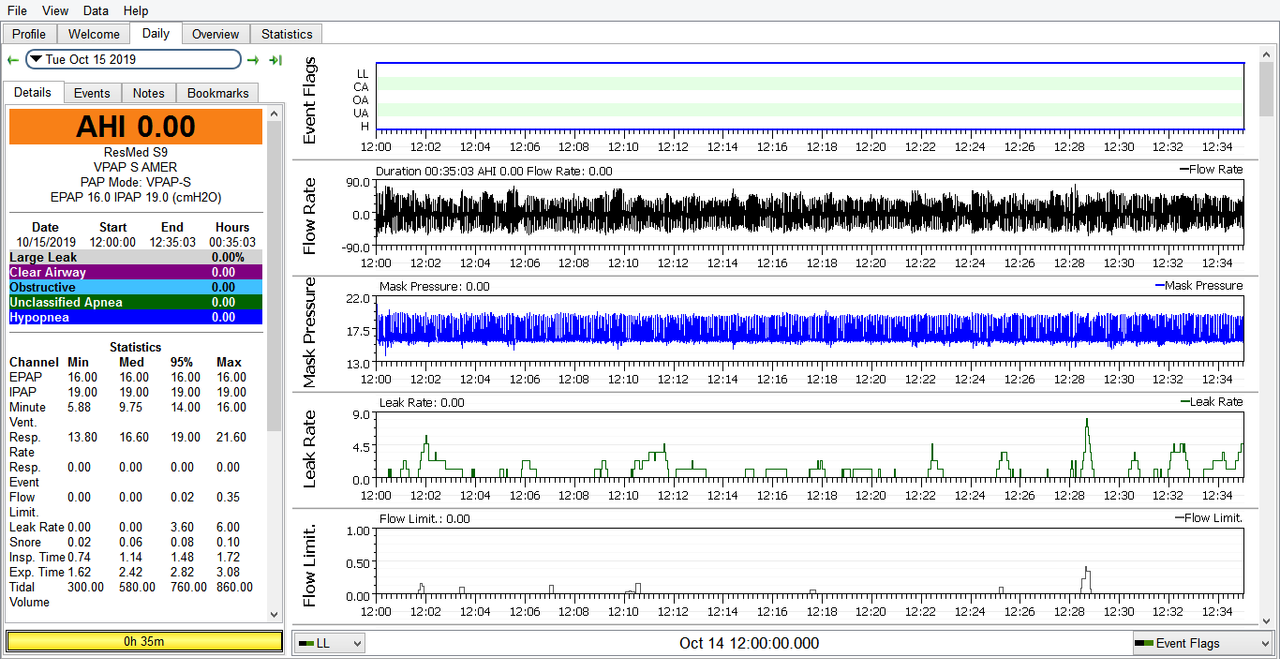Open the LL graph selector dropdown
The width and height of the screenshot is (1280, 659).
click(x=330, y=643)
